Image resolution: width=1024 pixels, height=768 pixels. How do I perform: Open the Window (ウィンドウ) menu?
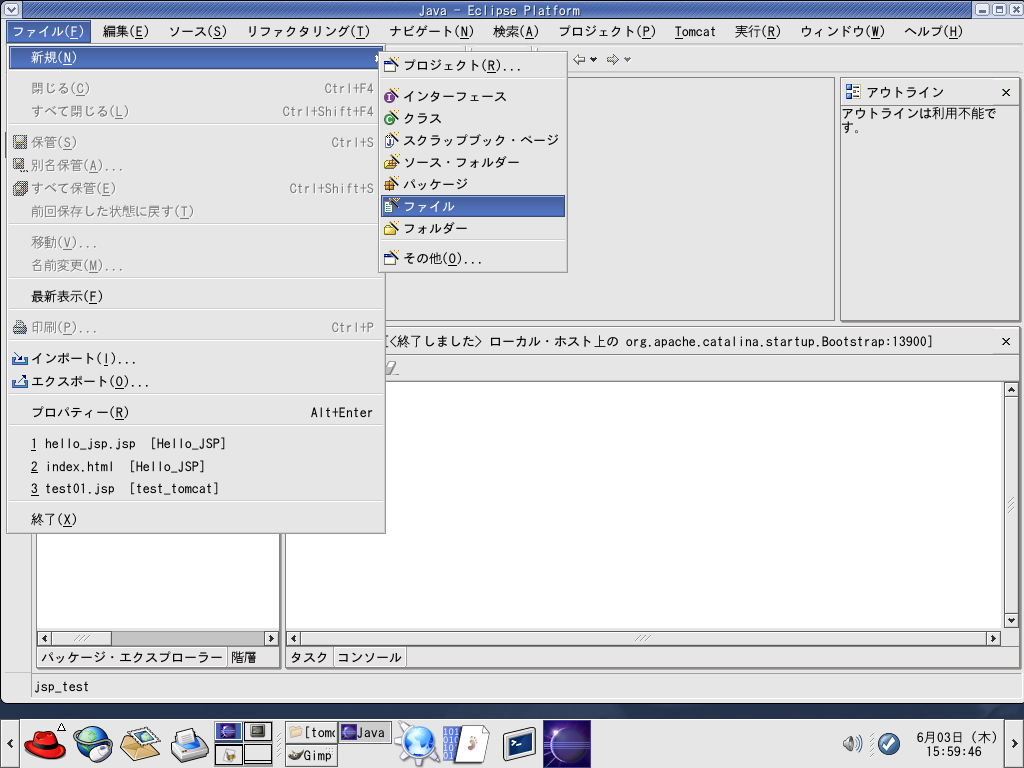point(842,31)
